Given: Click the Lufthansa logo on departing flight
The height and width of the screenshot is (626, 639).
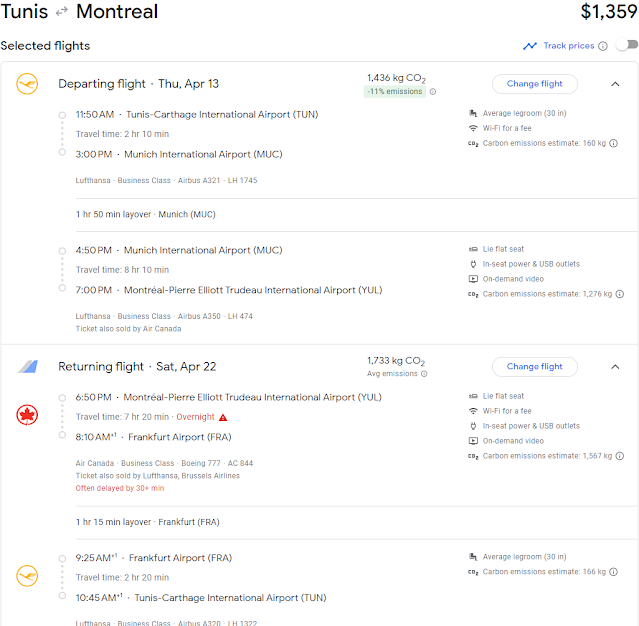Looking at the screenshot, I should [x=27, y=84].
